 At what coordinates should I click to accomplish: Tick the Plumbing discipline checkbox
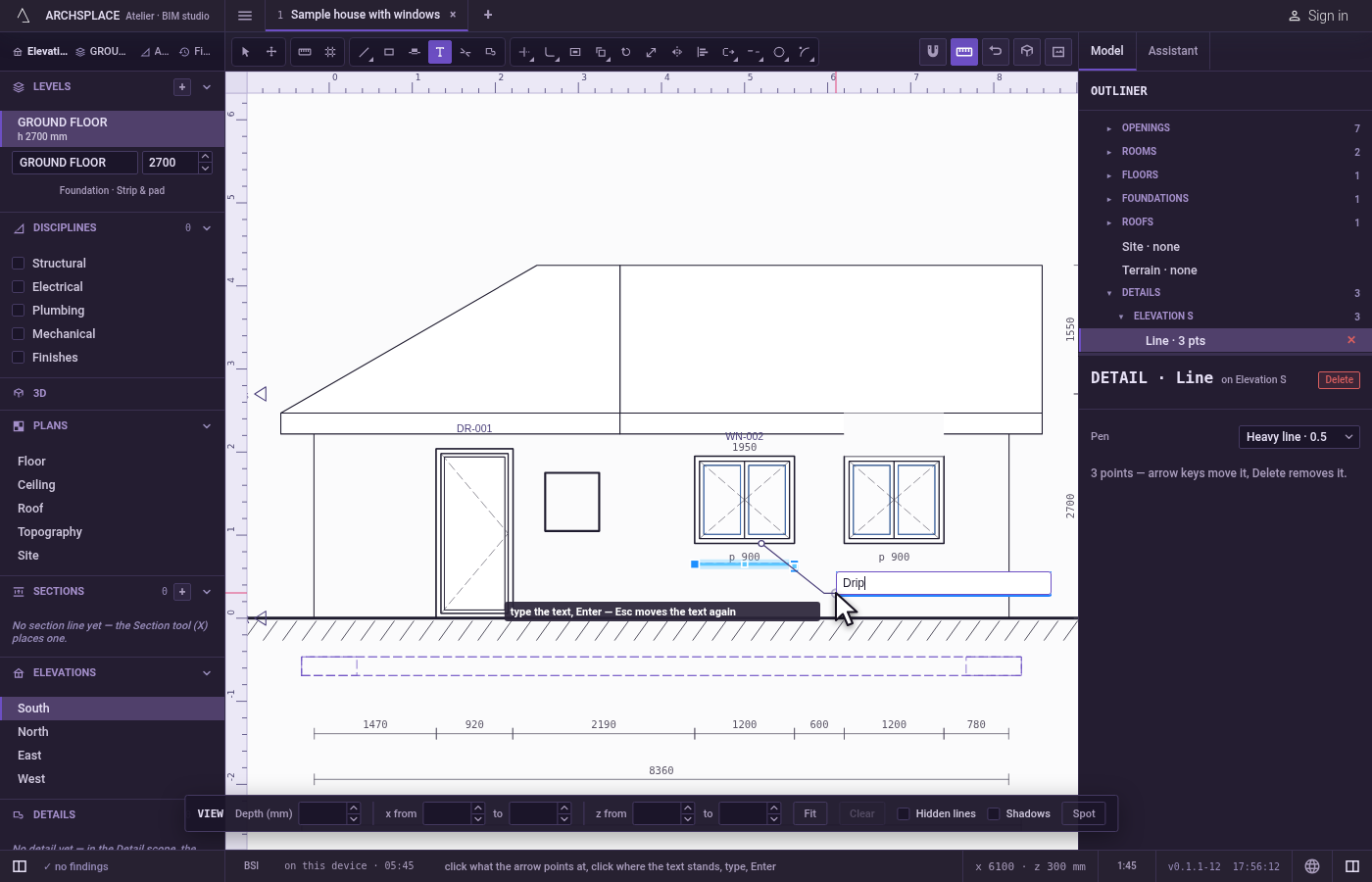[18, 311]
